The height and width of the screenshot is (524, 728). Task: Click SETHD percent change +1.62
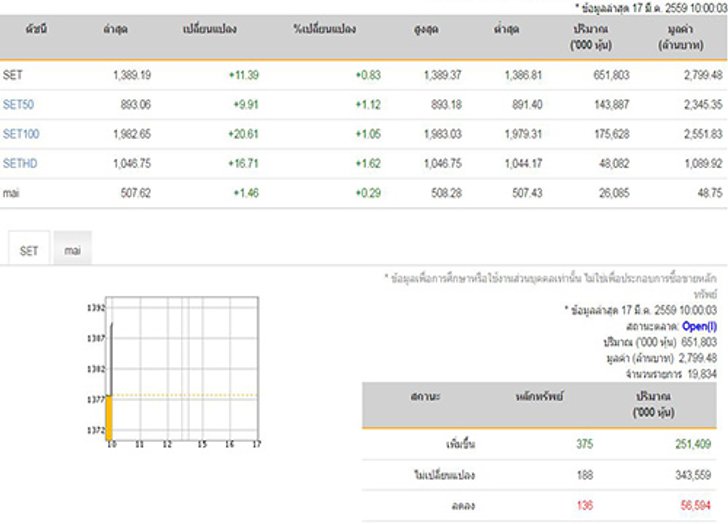point(368,163)
